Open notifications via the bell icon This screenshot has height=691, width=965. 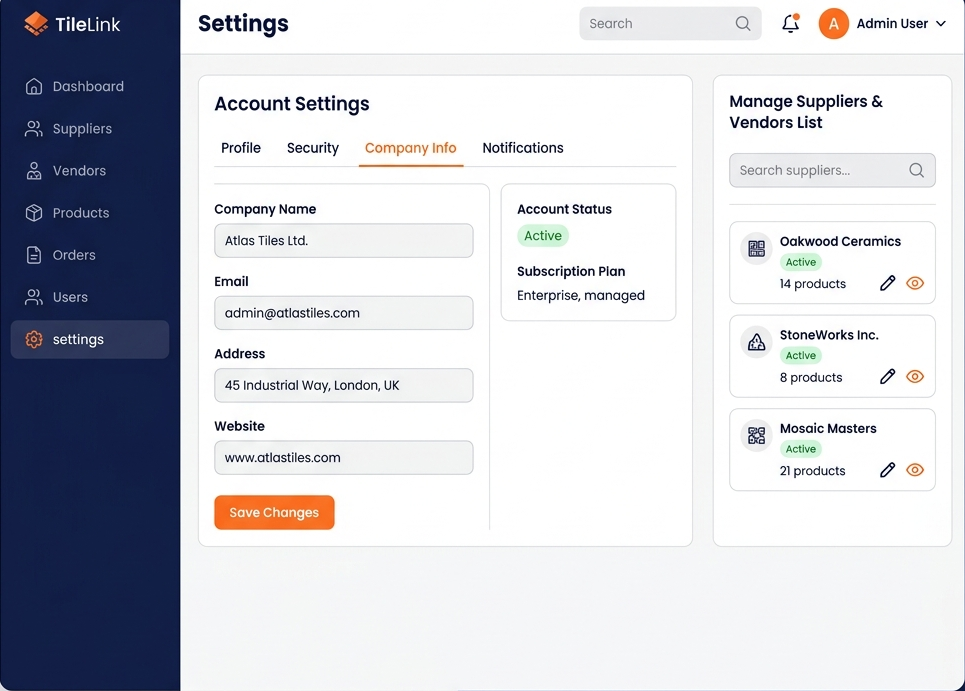[x=791, y=23]
